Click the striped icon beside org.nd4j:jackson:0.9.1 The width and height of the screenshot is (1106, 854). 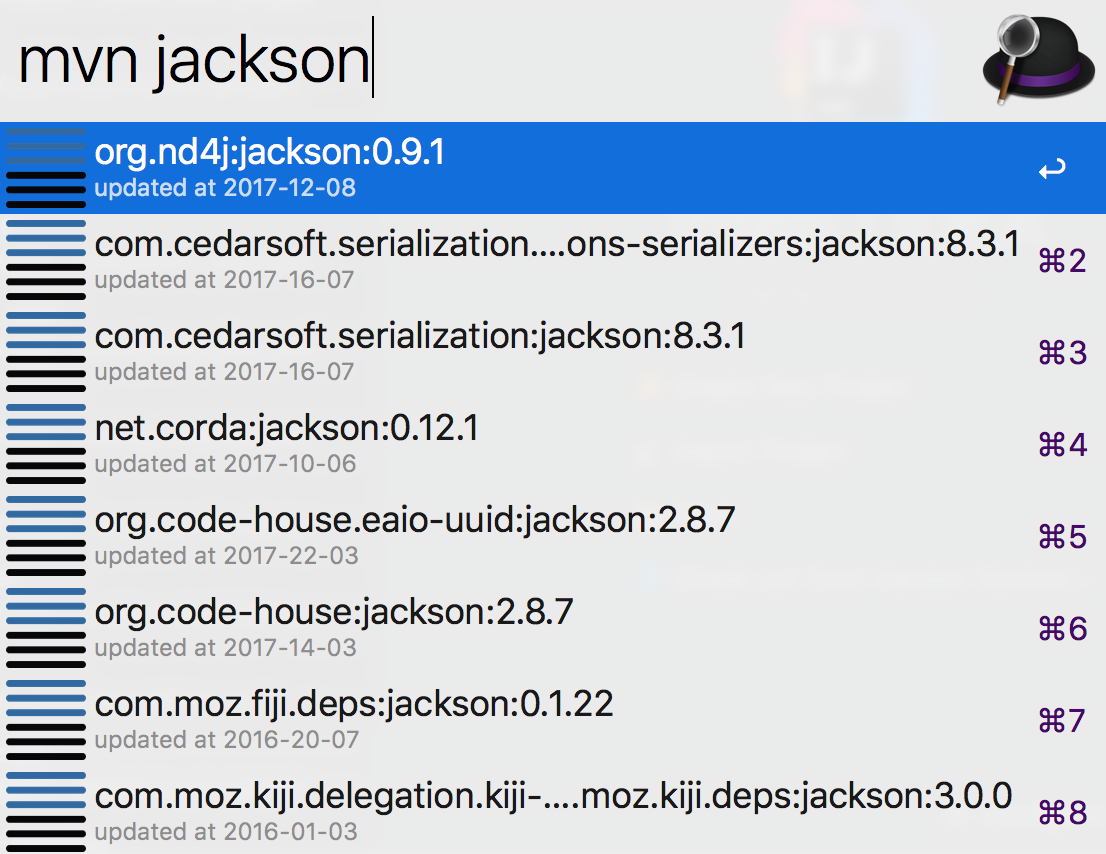click(x=46, y=168)
